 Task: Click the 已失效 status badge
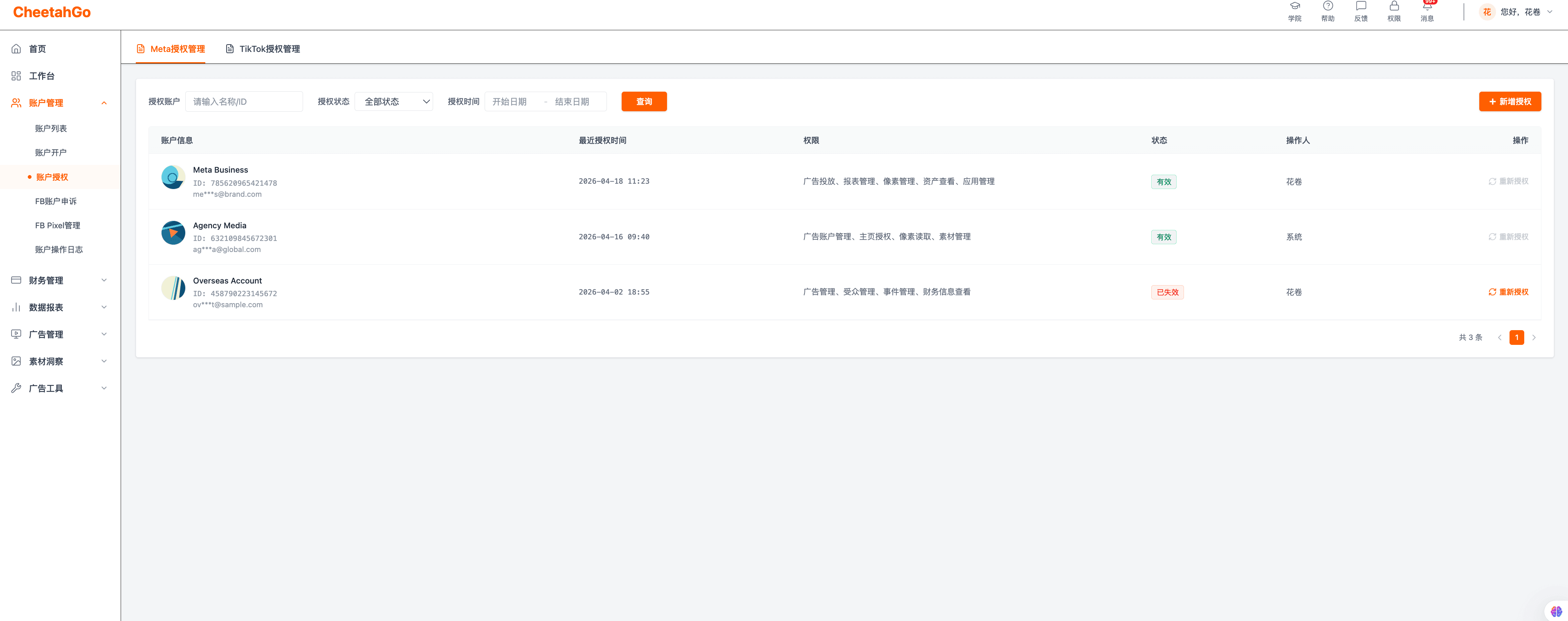coord(1167,292)
